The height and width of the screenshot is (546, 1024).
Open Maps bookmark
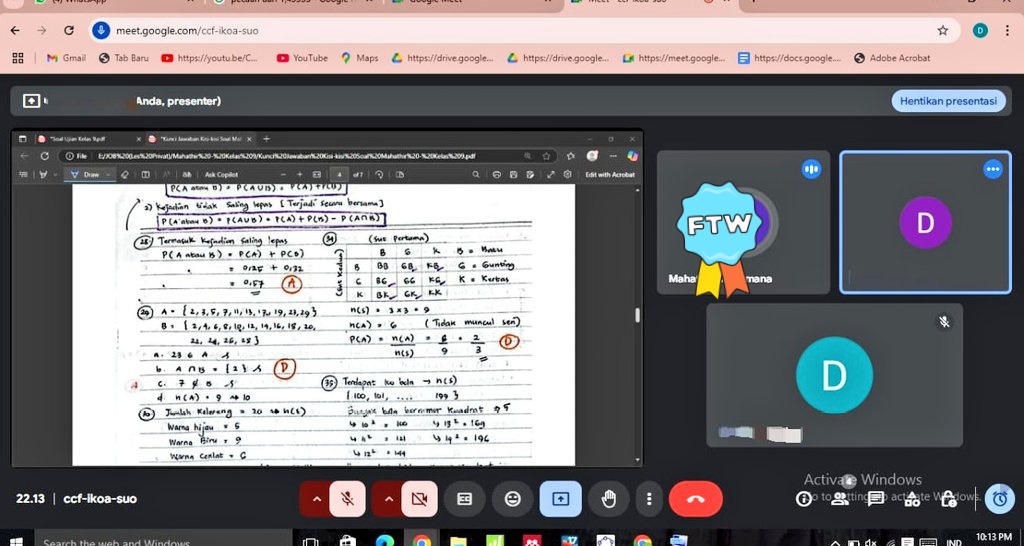[x=359, y=58]
